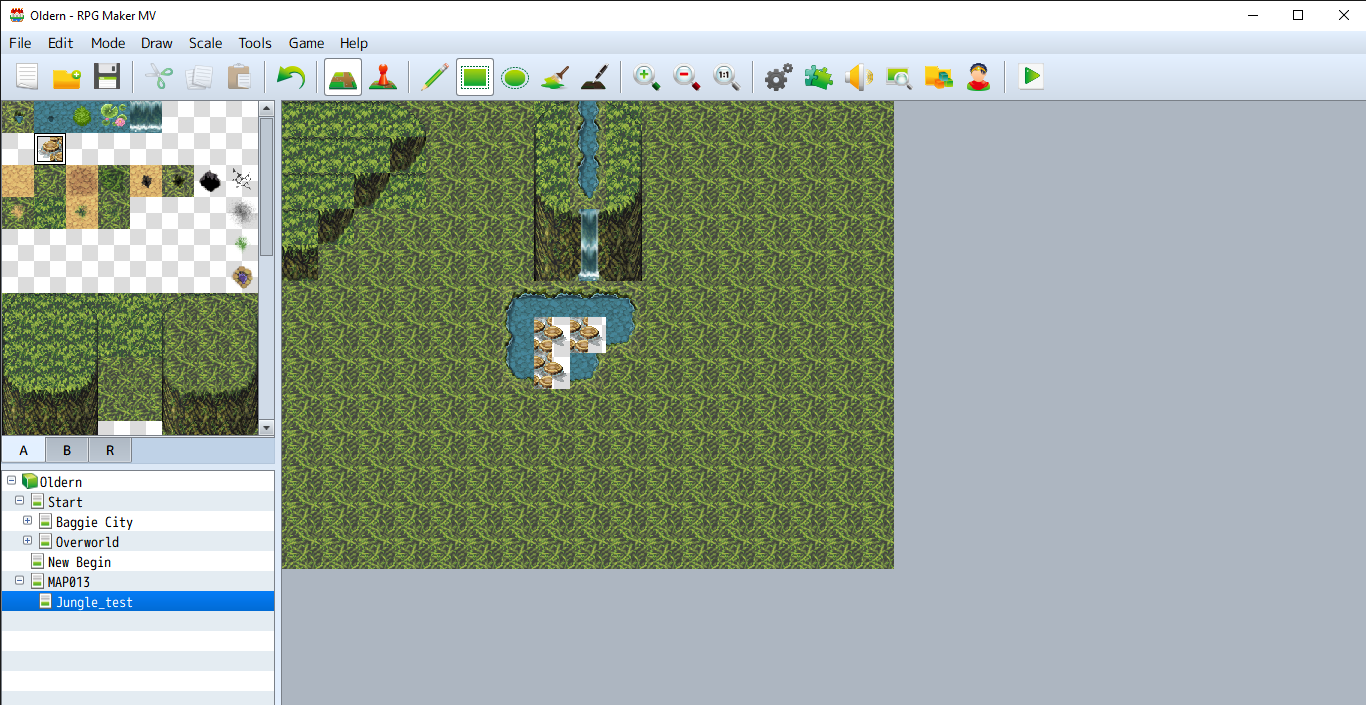This screenshot has width=1366, height=705.
Task: Select the Baggie City map
Action: click(94, 522)
